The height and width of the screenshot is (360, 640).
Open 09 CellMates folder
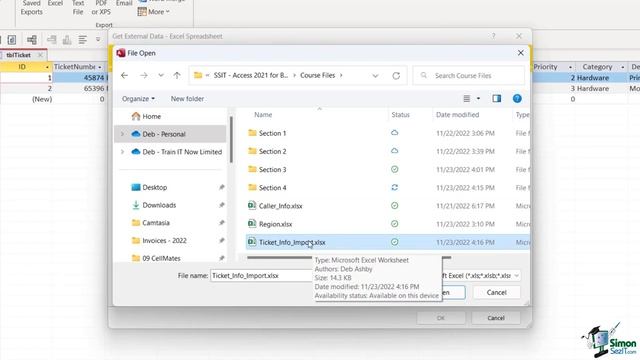[x=156, y=258]
